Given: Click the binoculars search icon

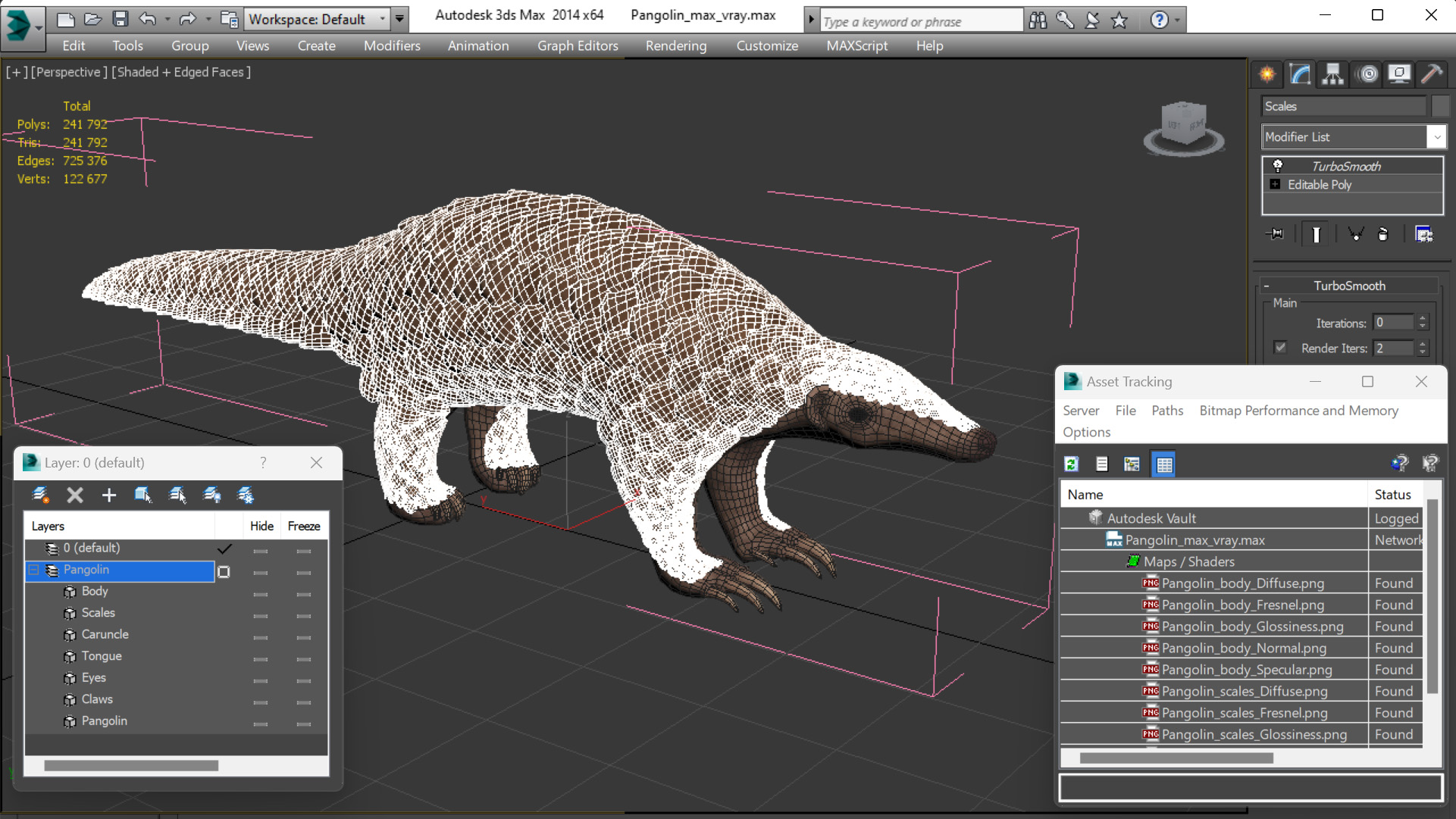Looking at the screenshot, I should coord(1038,20).
